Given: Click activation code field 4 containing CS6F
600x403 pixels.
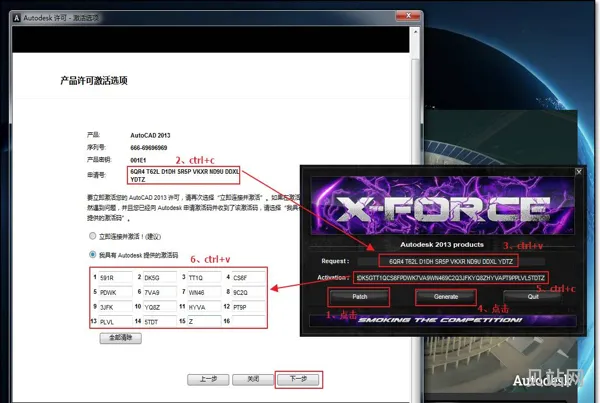Looking at the screenshot, I should tap(249, 277).
